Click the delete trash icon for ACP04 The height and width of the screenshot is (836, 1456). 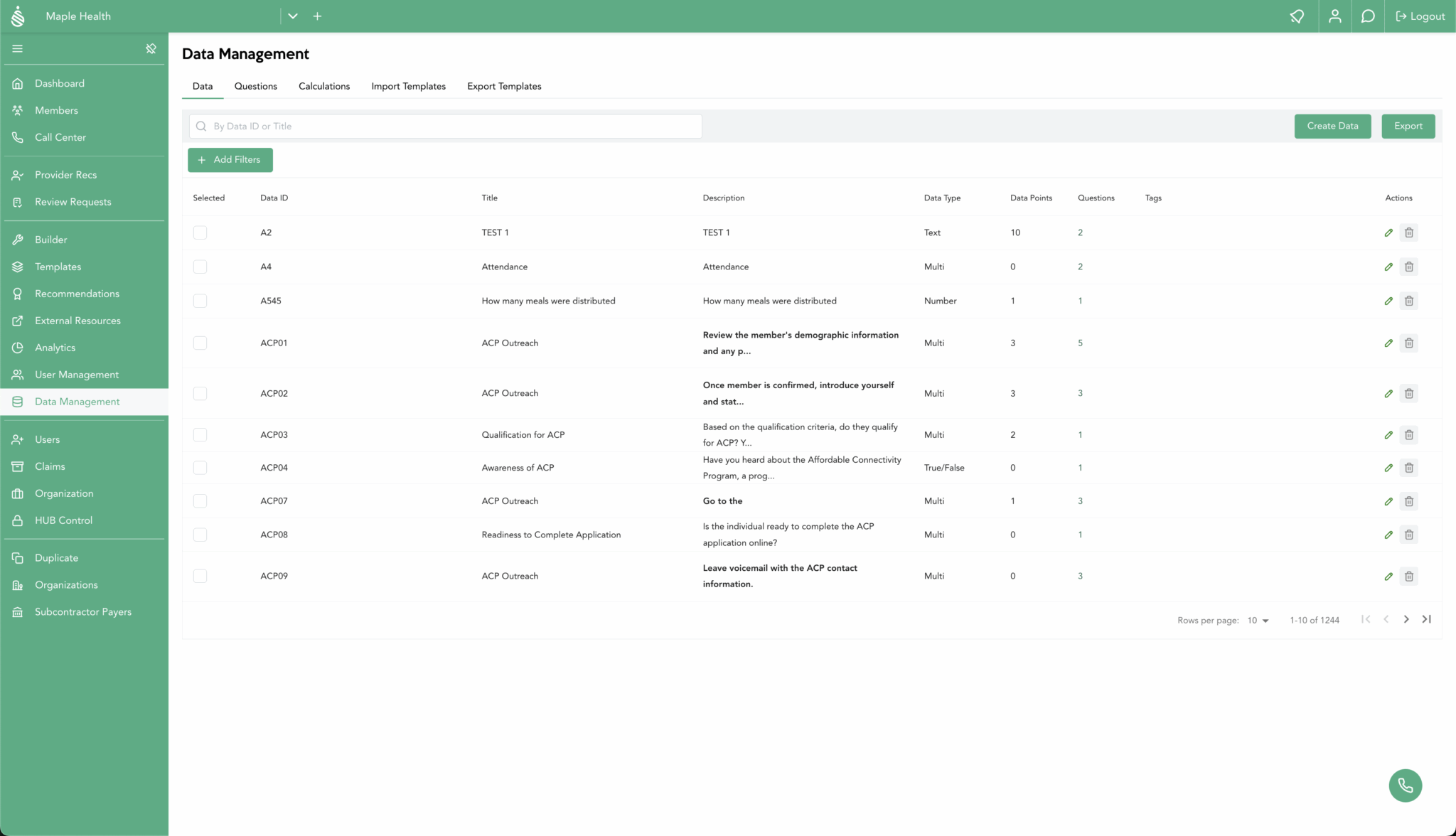[x=1409, y=468]
